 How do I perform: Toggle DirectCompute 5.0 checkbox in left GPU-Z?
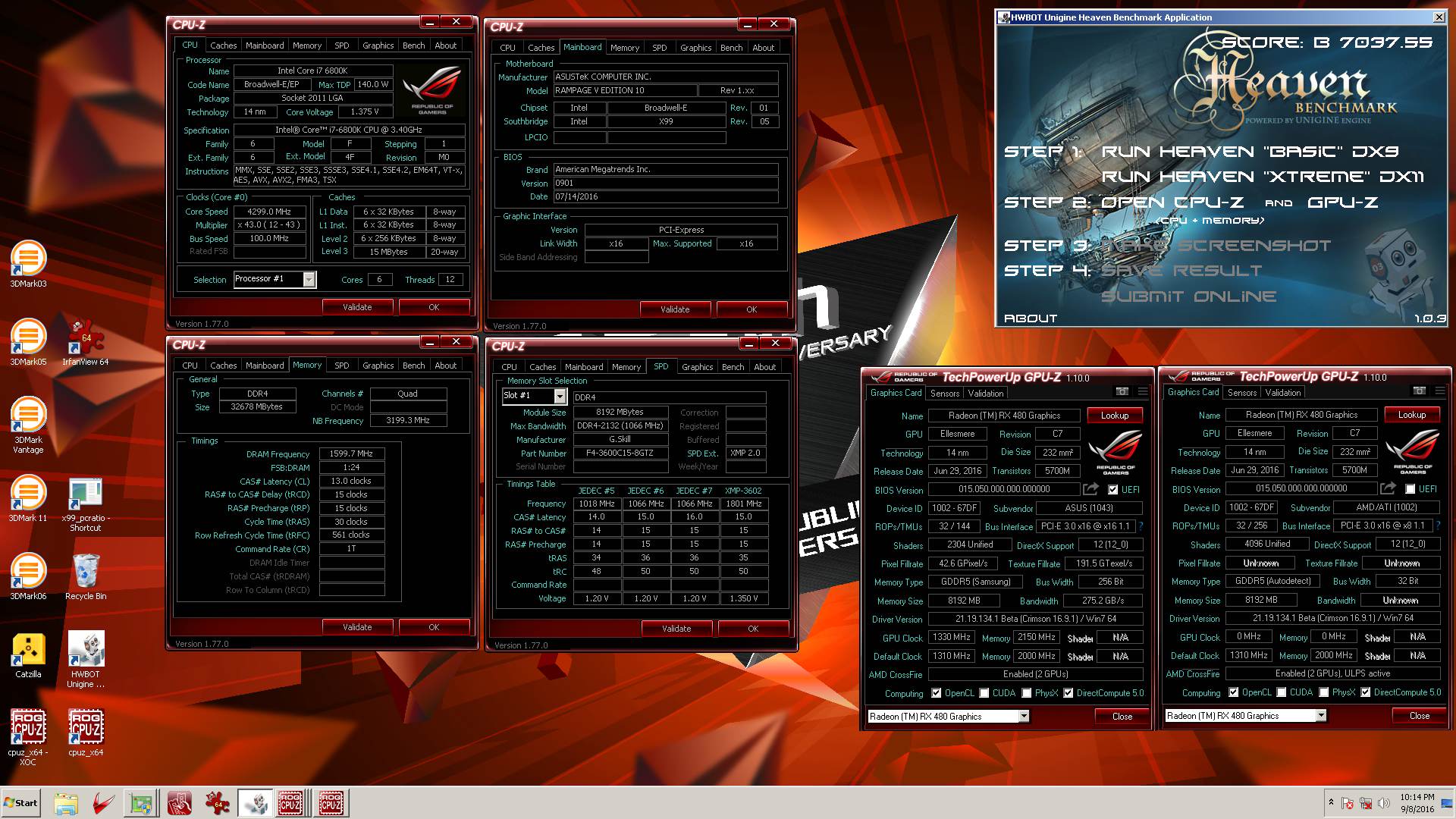tap(1068, 693)
